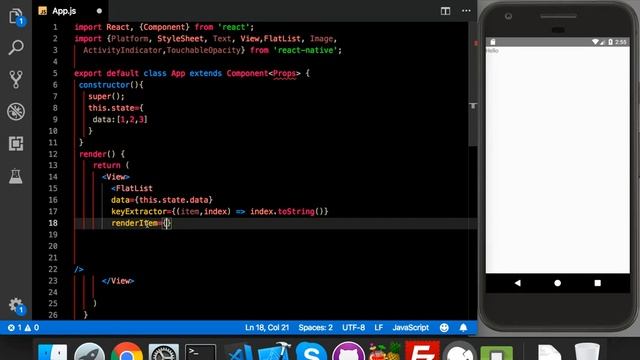Click the underlined Props word on line 5
Viewport: 640px width, 360px height.
pos(284,73)
